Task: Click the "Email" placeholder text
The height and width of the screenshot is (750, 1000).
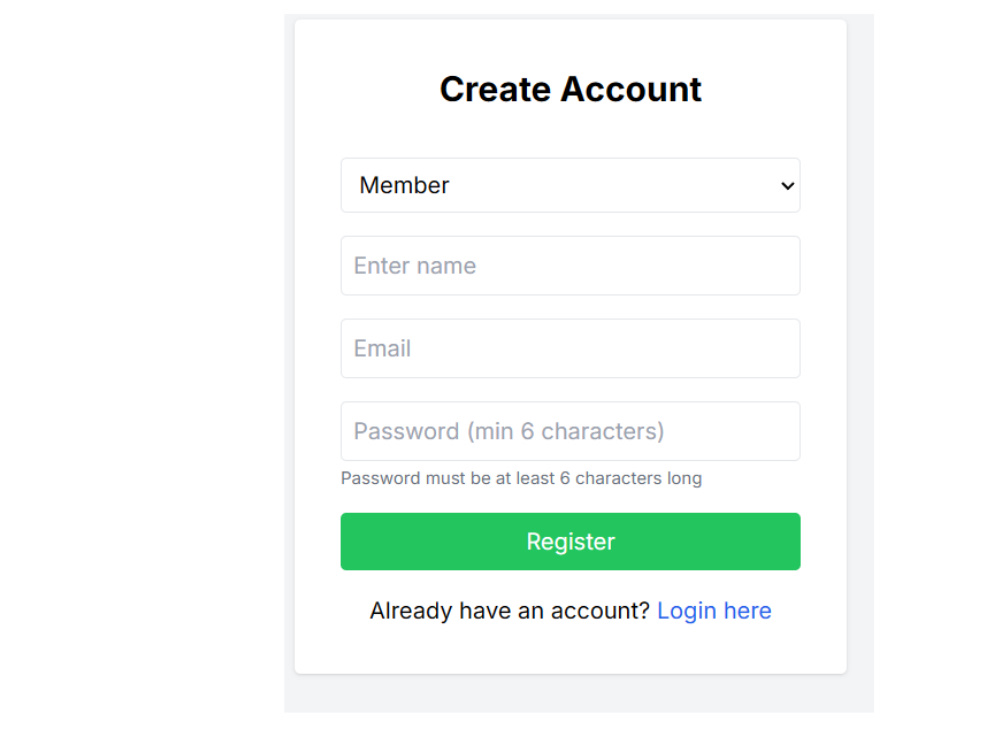Action: pos(382,348)
